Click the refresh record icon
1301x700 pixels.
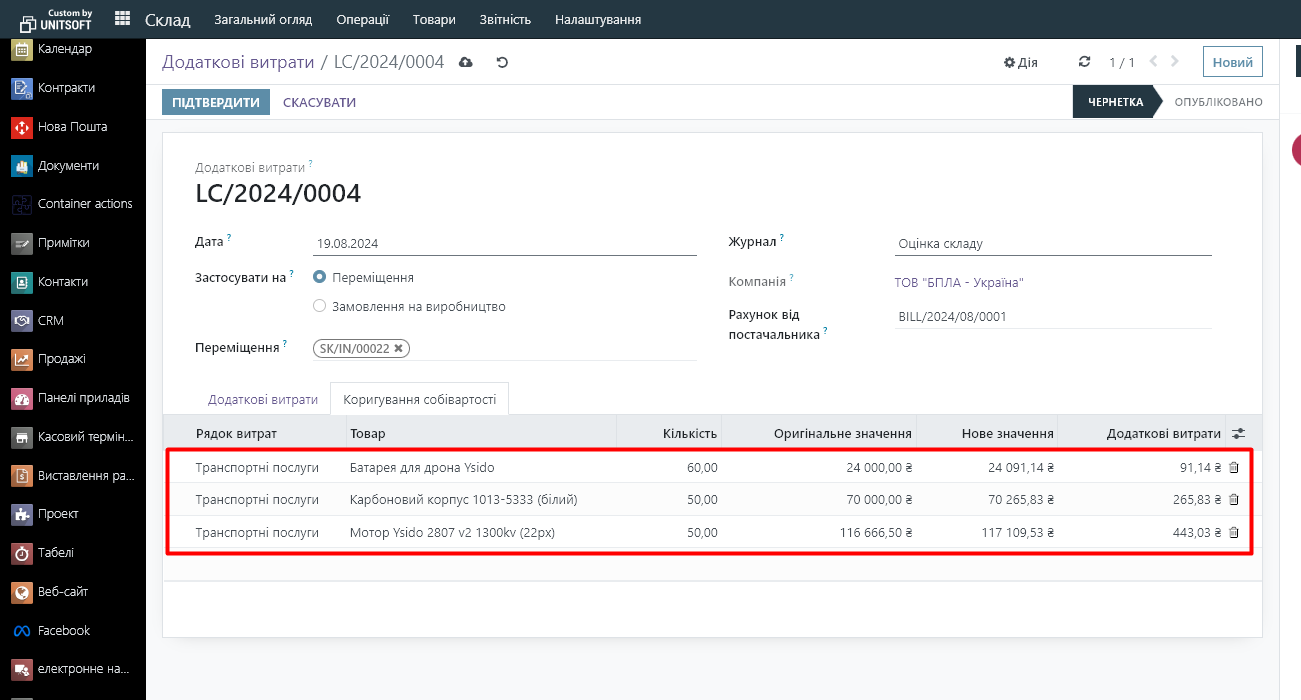(1084, 62)
